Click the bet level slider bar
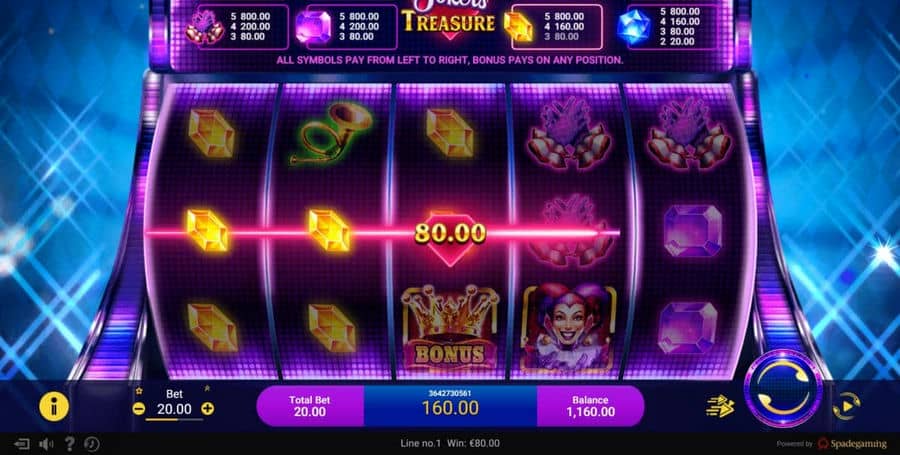The height and width of the screenshot is (455, 900). [x=174, y=419]
